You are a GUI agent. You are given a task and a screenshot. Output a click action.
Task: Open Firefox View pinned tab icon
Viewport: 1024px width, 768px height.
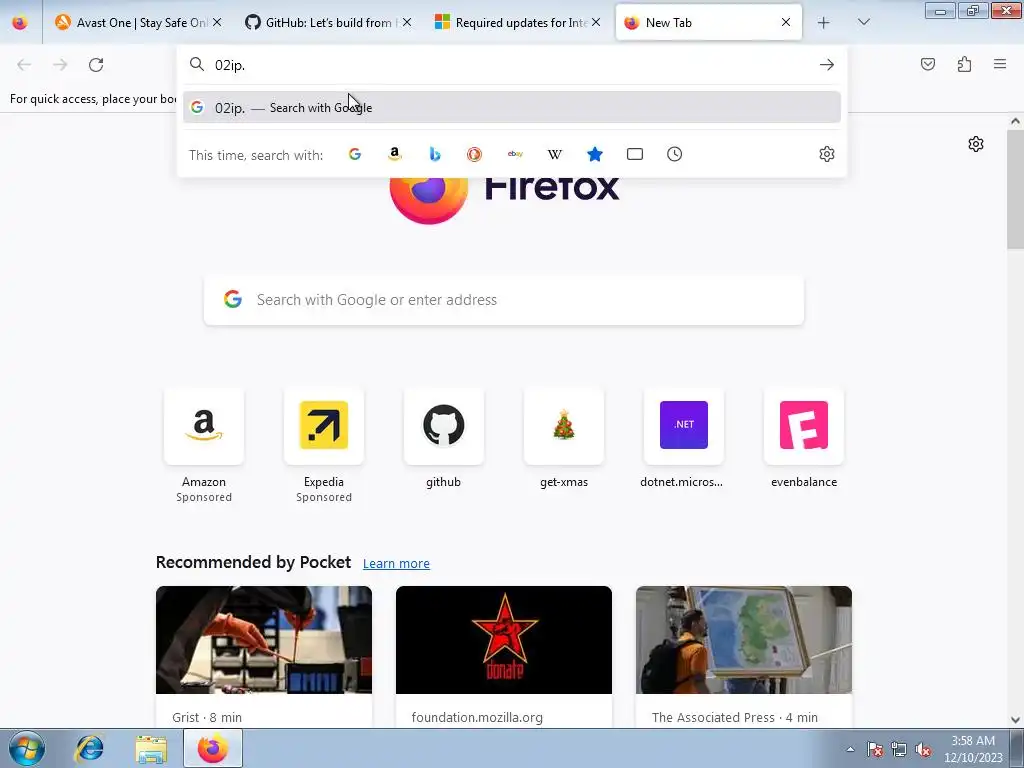20,22
